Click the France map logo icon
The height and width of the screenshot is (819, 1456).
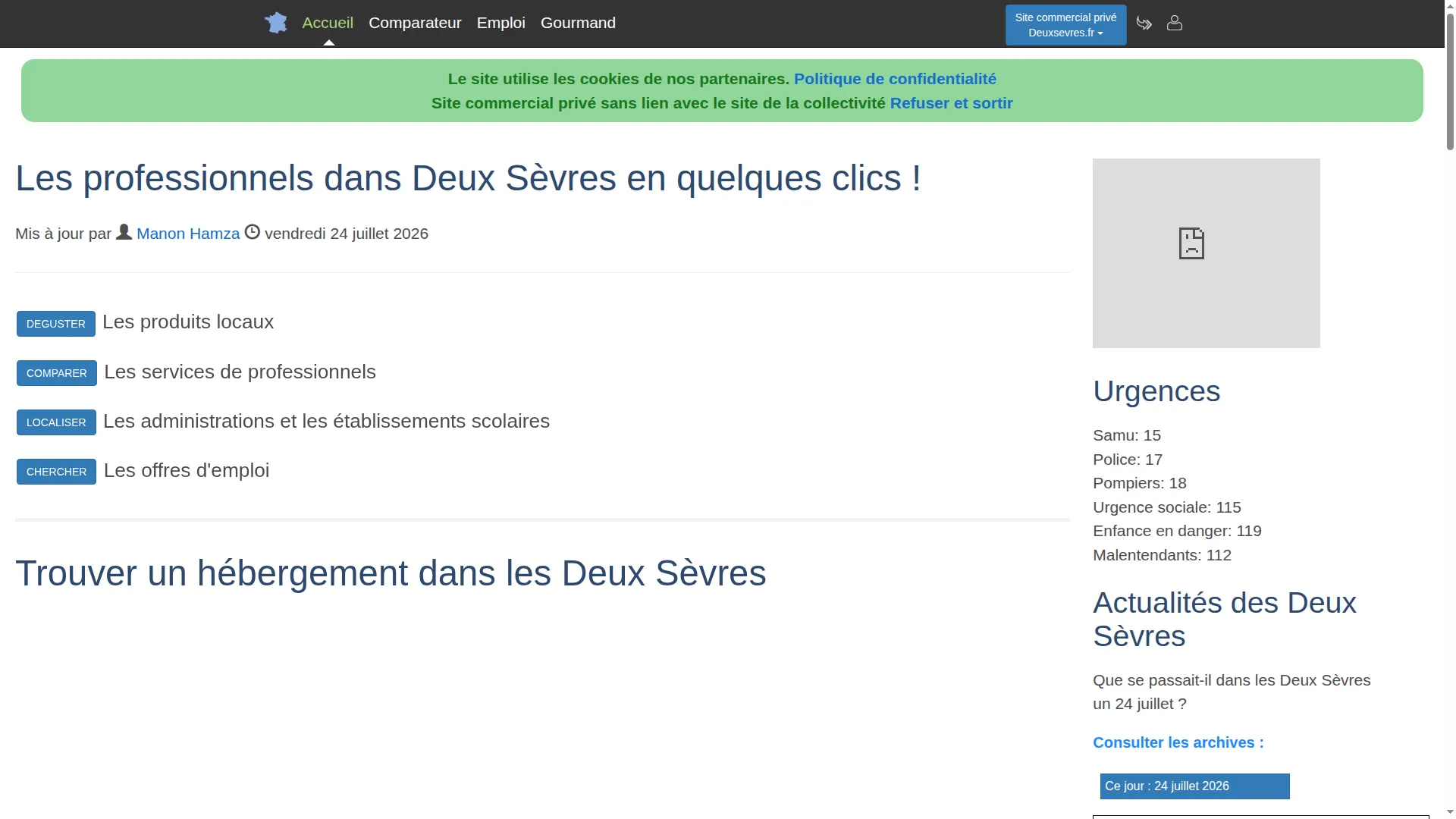[x=275, y=23]
